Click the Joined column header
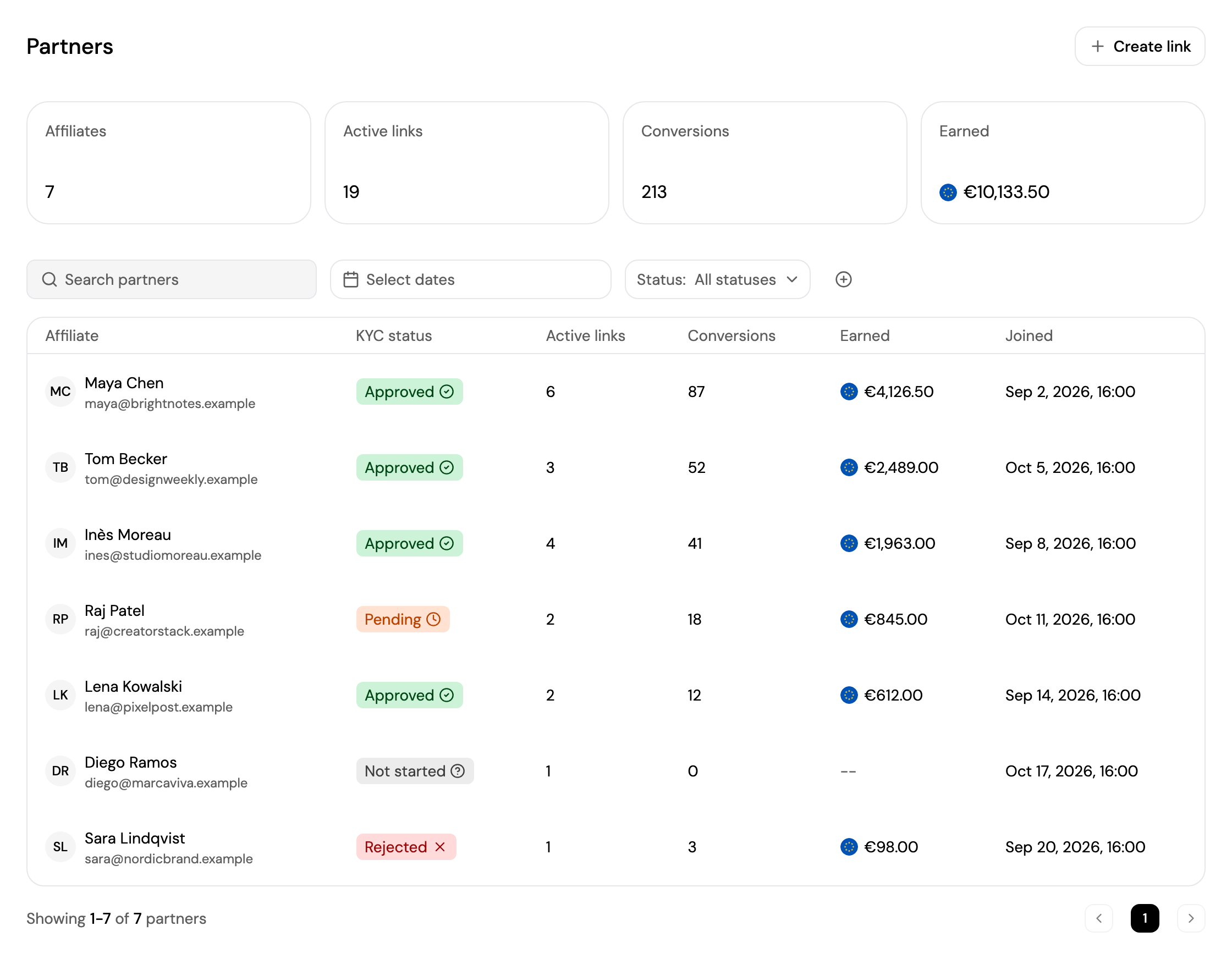Screen dimensions: 1232x959 [1029, 335]
